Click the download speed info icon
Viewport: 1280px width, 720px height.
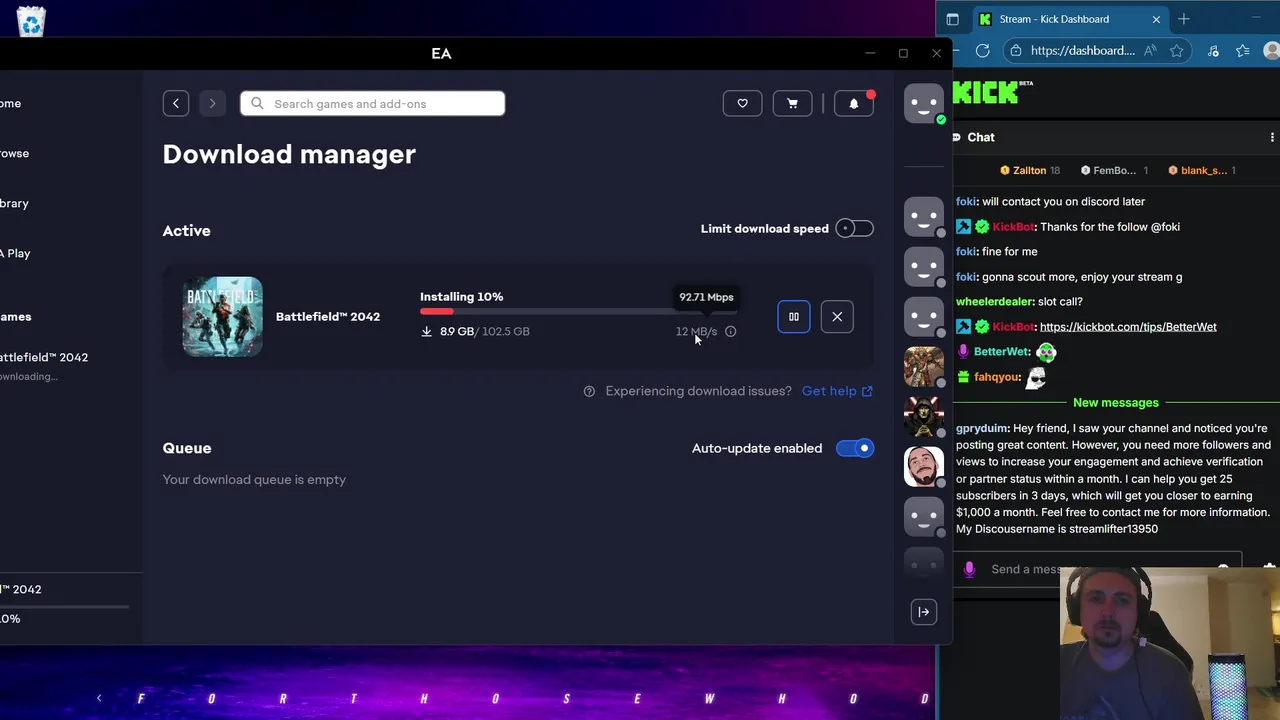point(731,331)
